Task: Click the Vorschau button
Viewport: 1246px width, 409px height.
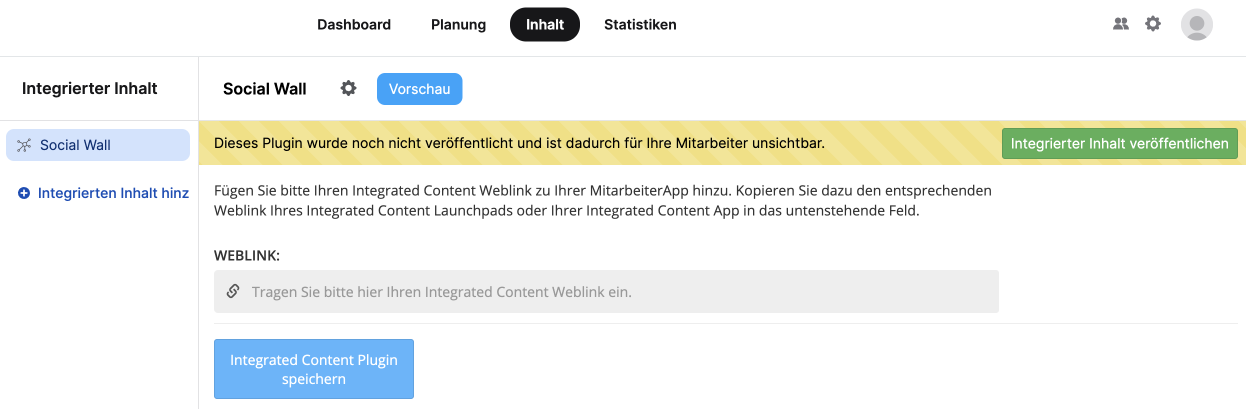Action: [420, 89]
